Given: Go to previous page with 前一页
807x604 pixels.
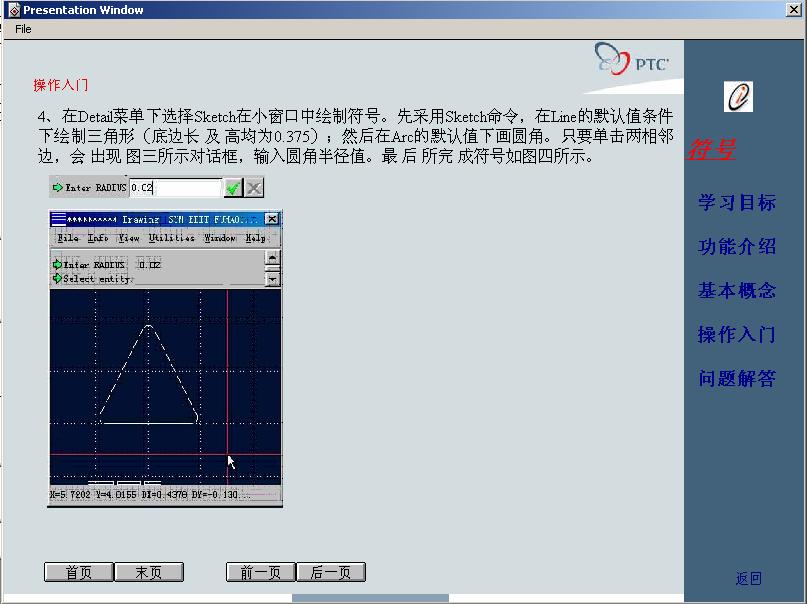Looking at the screenshot, I should pyautogui.click(x=260, y=572).
